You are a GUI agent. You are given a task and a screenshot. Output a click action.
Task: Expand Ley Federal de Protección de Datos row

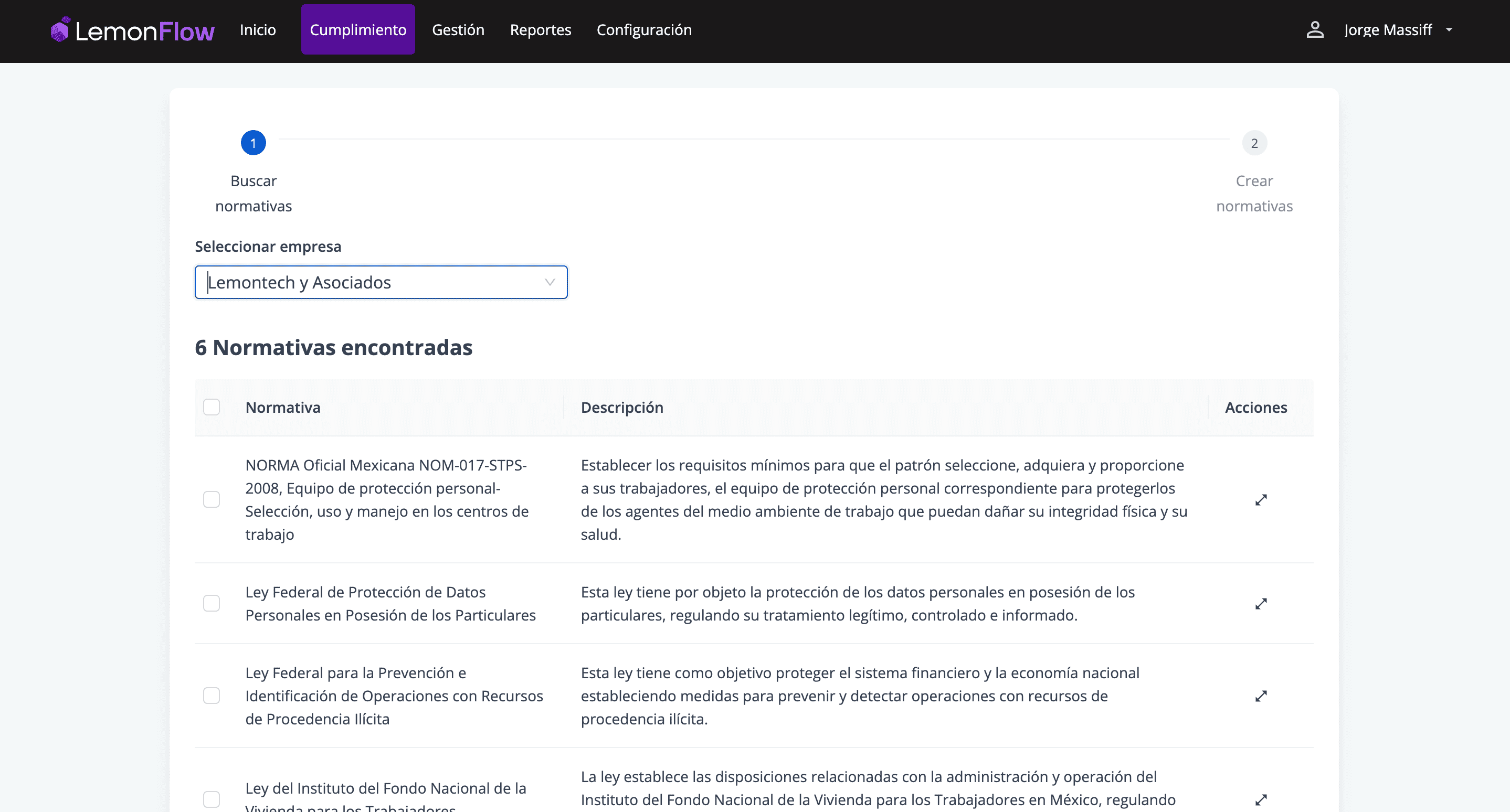click(1261, 603)
